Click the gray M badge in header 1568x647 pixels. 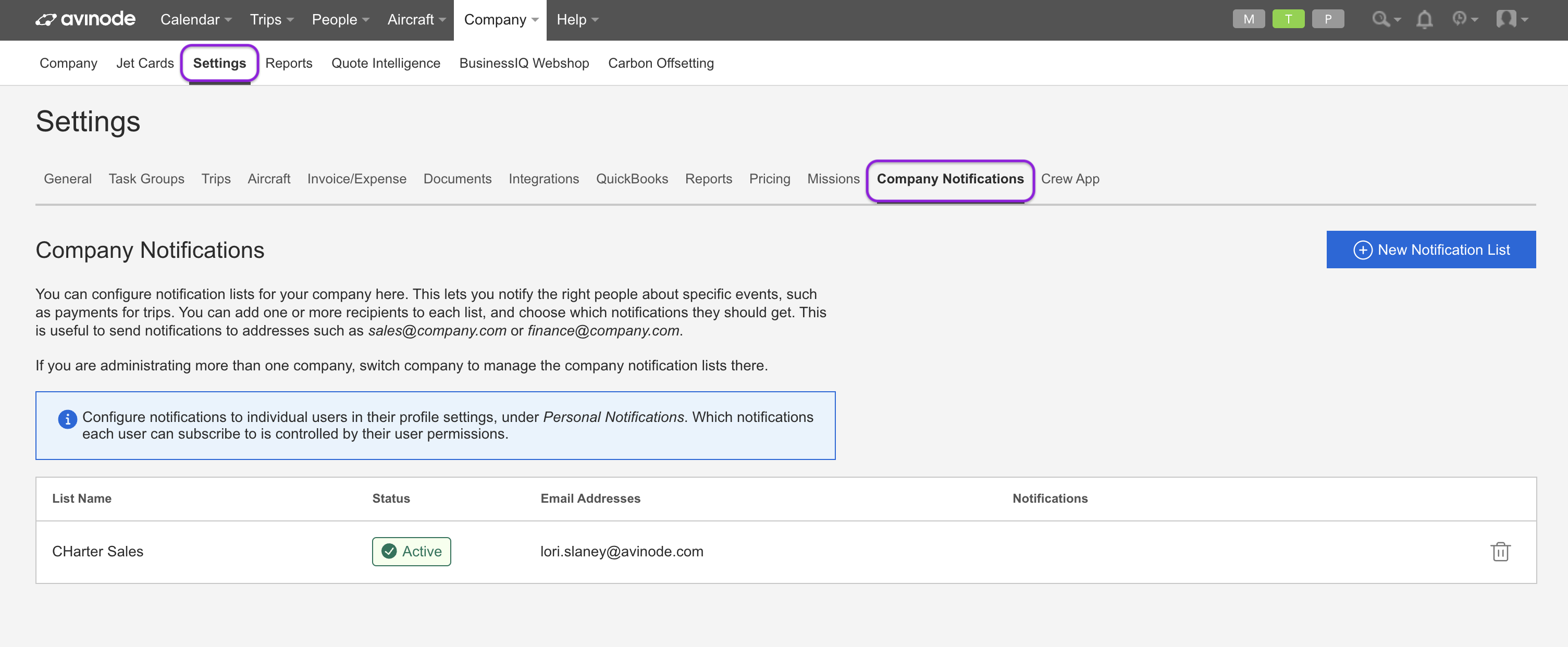[1249, 19]
